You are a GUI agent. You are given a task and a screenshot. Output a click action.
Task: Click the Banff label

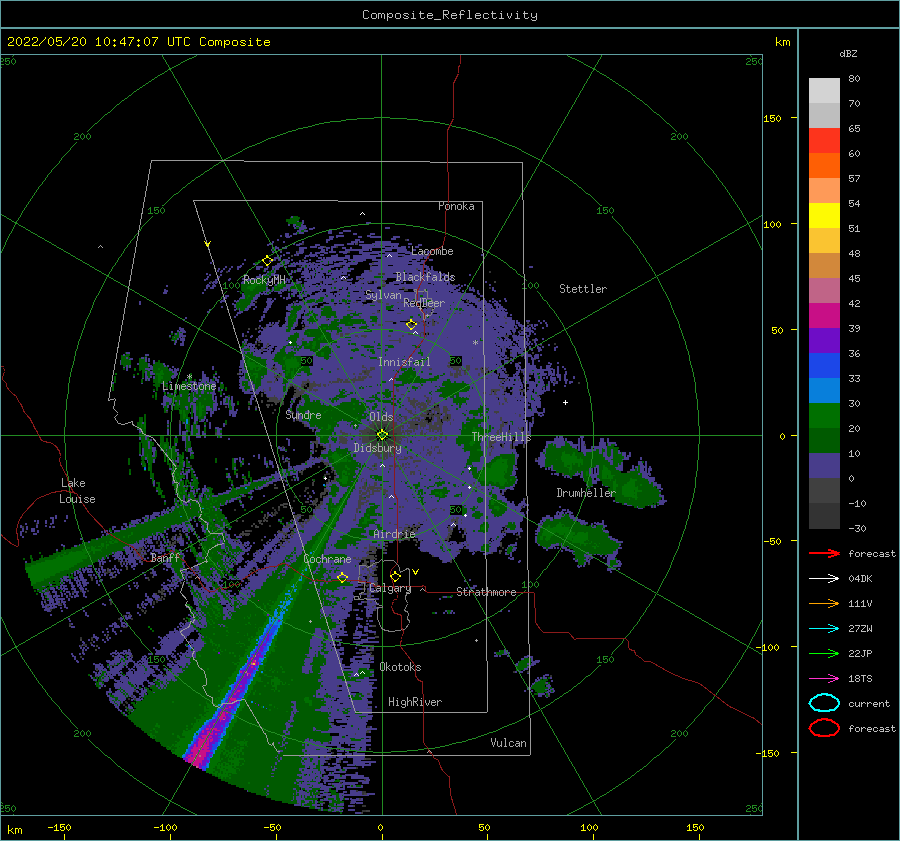tap(165, 557)
